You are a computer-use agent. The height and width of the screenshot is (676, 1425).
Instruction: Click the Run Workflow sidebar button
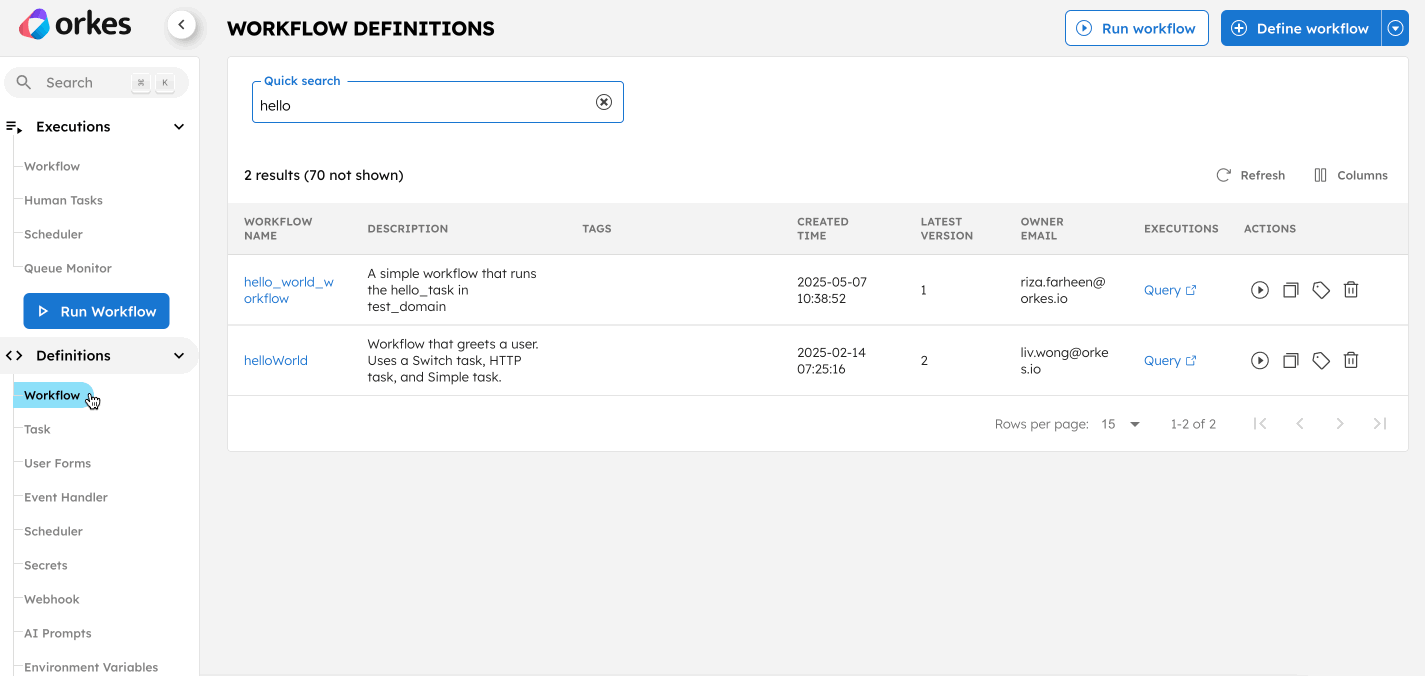[96, 311]
